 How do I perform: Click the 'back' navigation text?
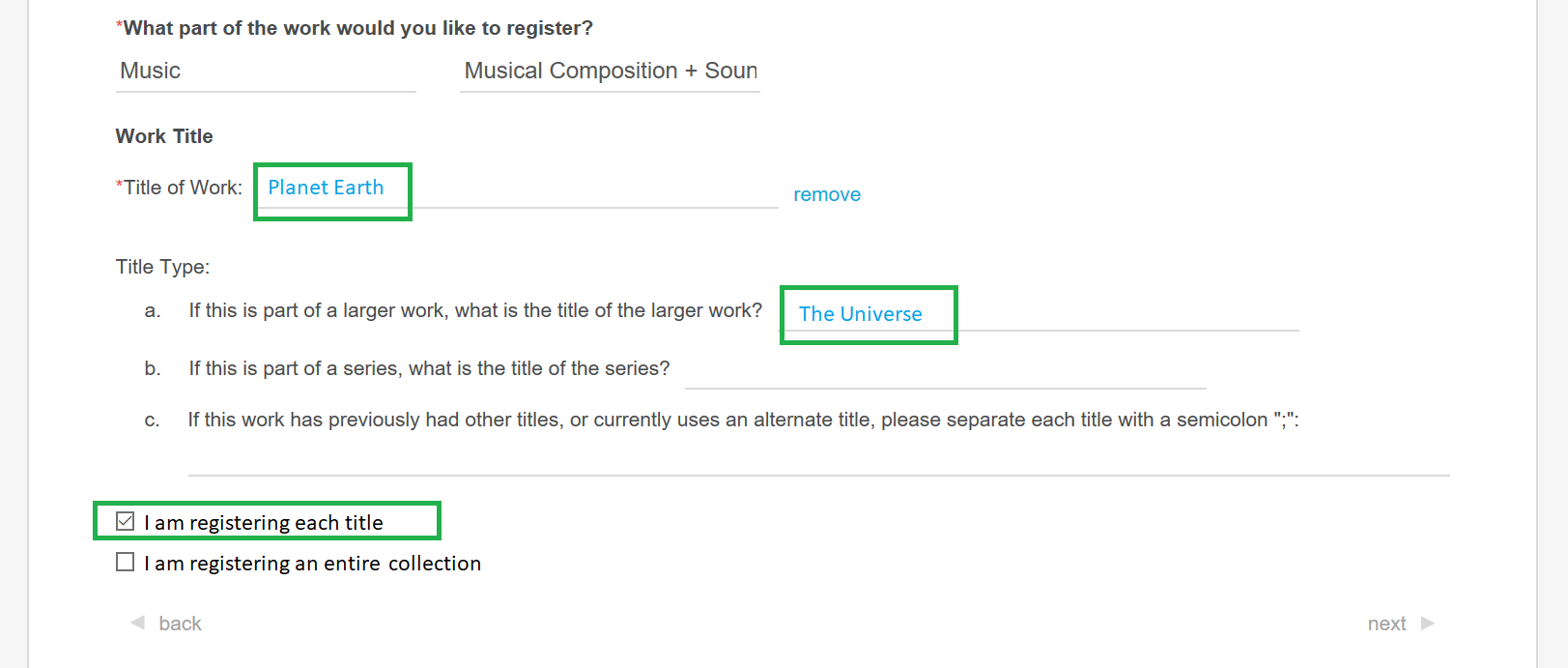tap(180, 624)
